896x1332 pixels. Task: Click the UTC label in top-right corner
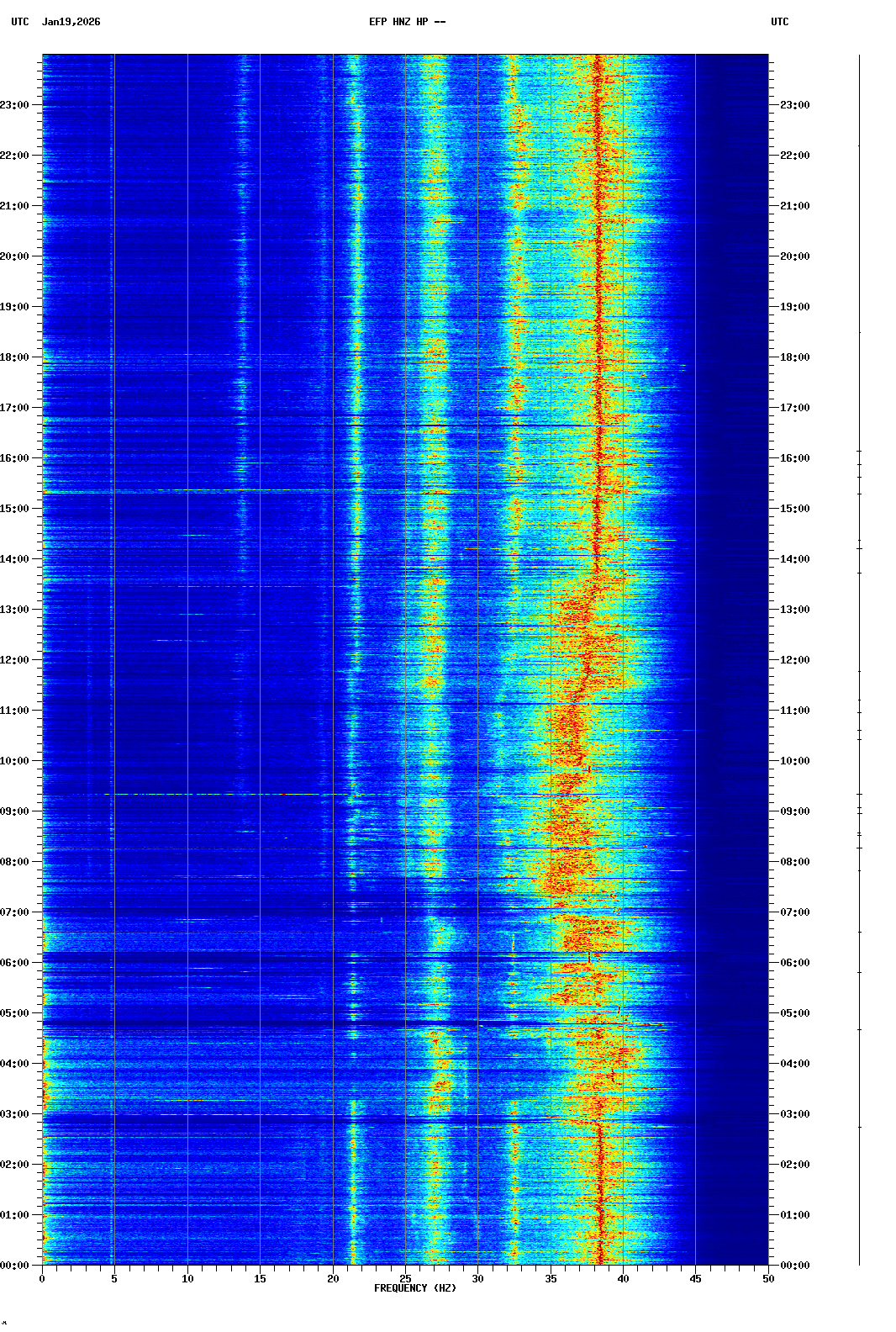pyautogui.click(x=779, y=22)
